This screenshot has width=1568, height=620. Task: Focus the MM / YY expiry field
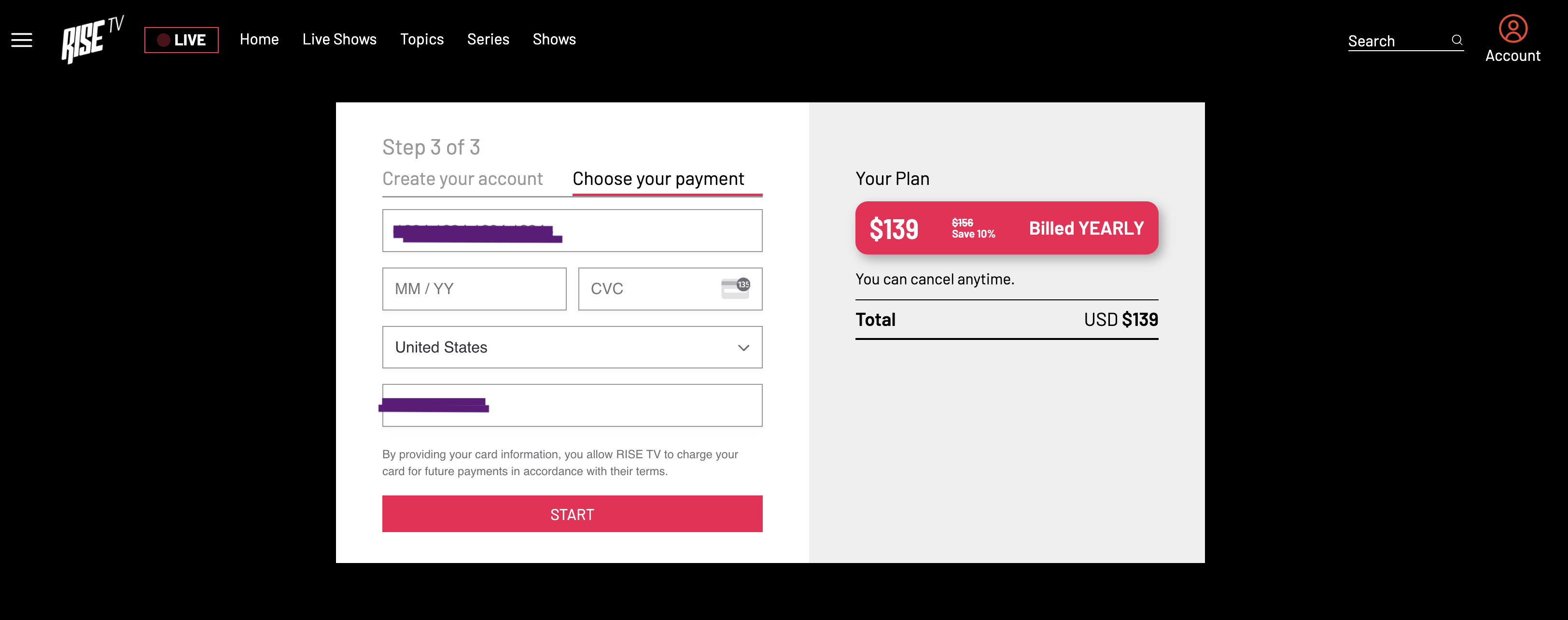click(474, 289)
